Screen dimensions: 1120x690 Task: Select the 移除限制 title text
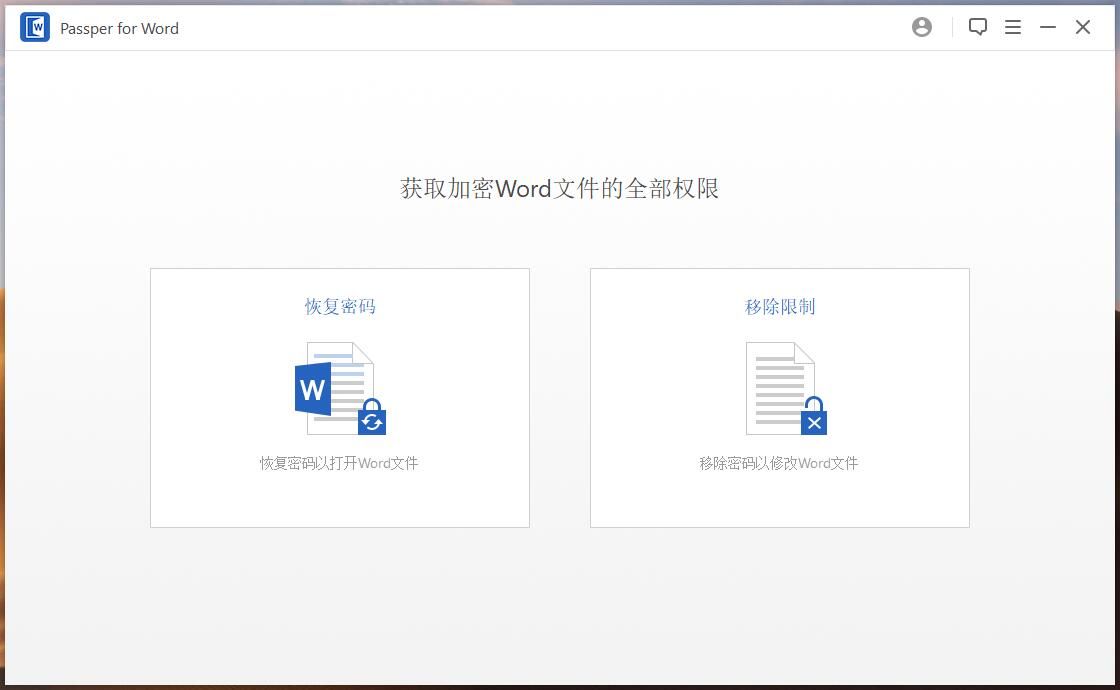coord(780,307)
